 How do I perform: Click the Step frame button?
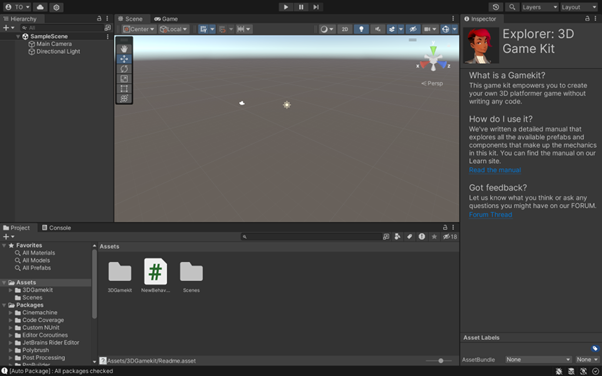pyautogui.click(x=316, y=7)
